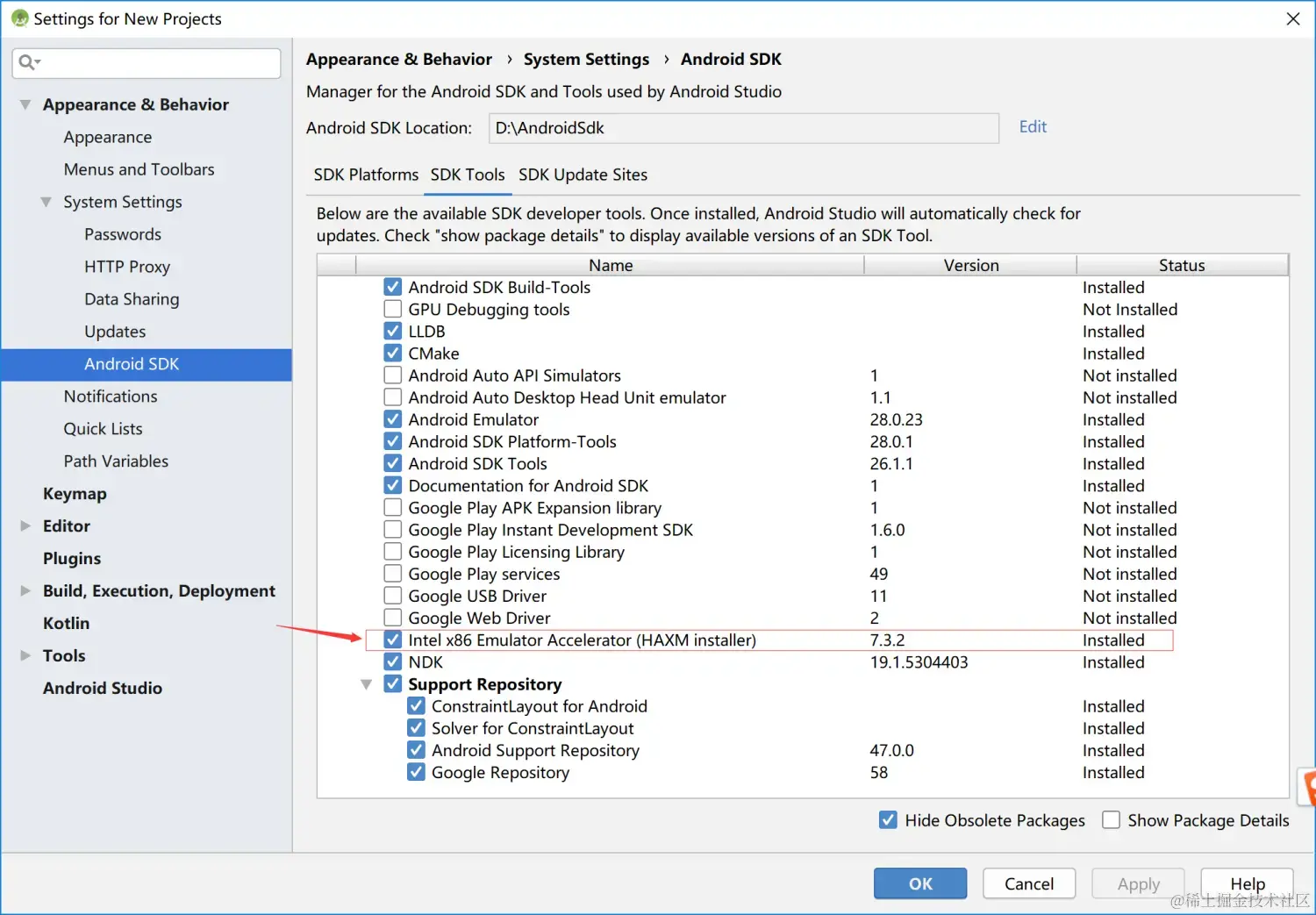
Task: Switch to SDK Platforms tab
Action: pos(366,175)
